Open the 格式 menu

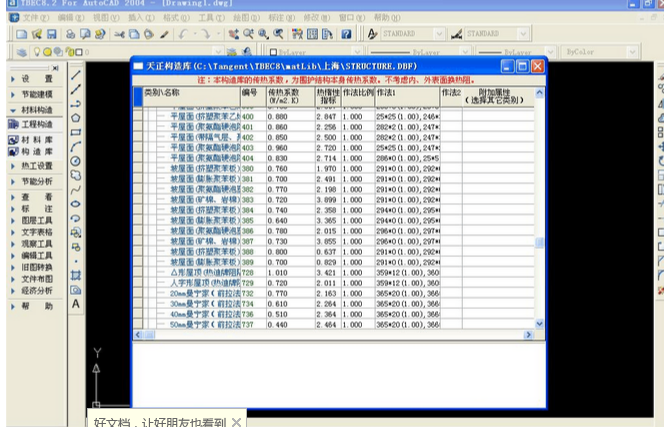coord(176,18)
